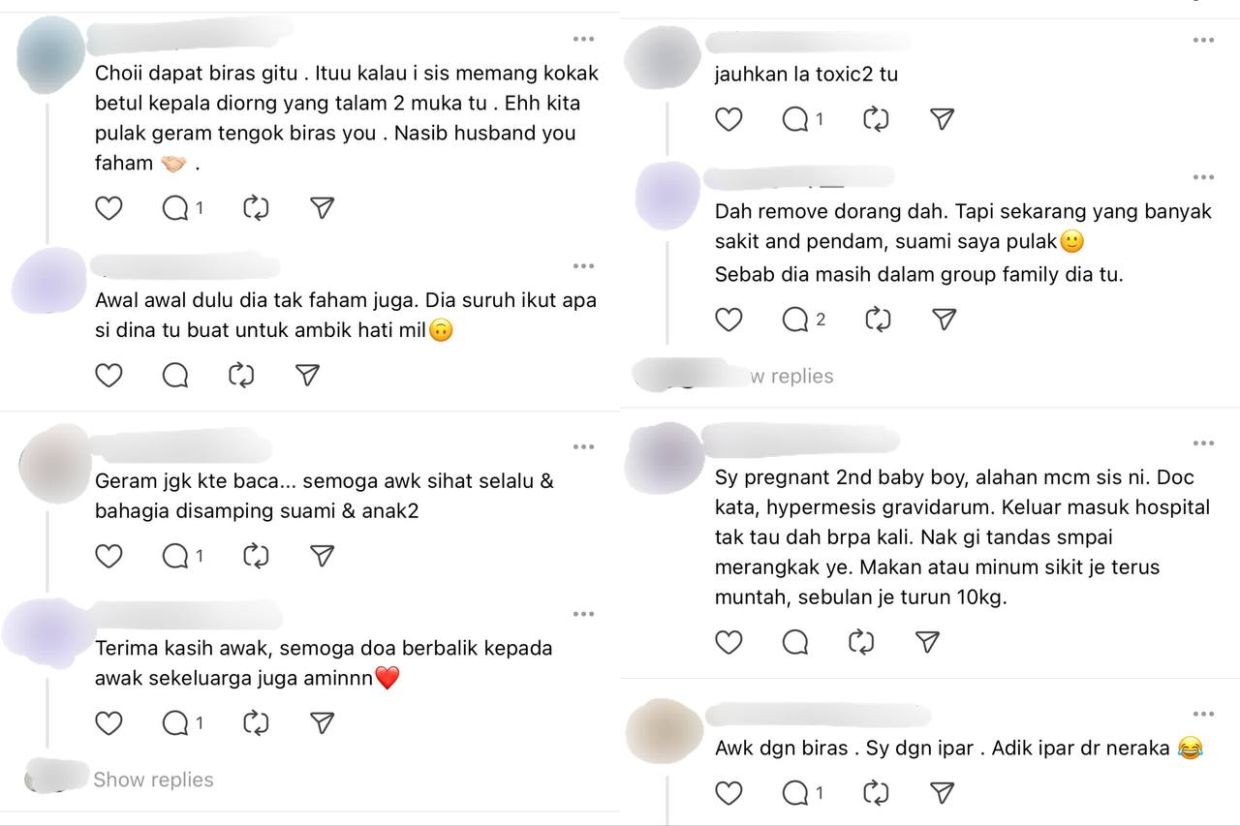This screenshot has width=1240, height=826.
Task: Like the "Terima kasih awak" reply
Action: [x=108, y=722]
